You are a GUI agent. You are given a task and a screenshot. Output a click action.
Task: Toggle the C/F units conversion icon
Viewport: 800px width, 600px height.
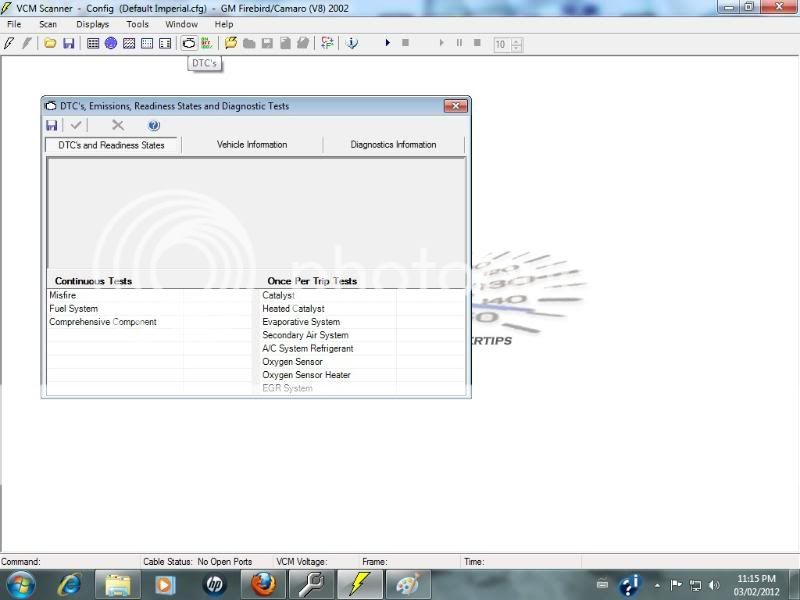tap(327, 43)
